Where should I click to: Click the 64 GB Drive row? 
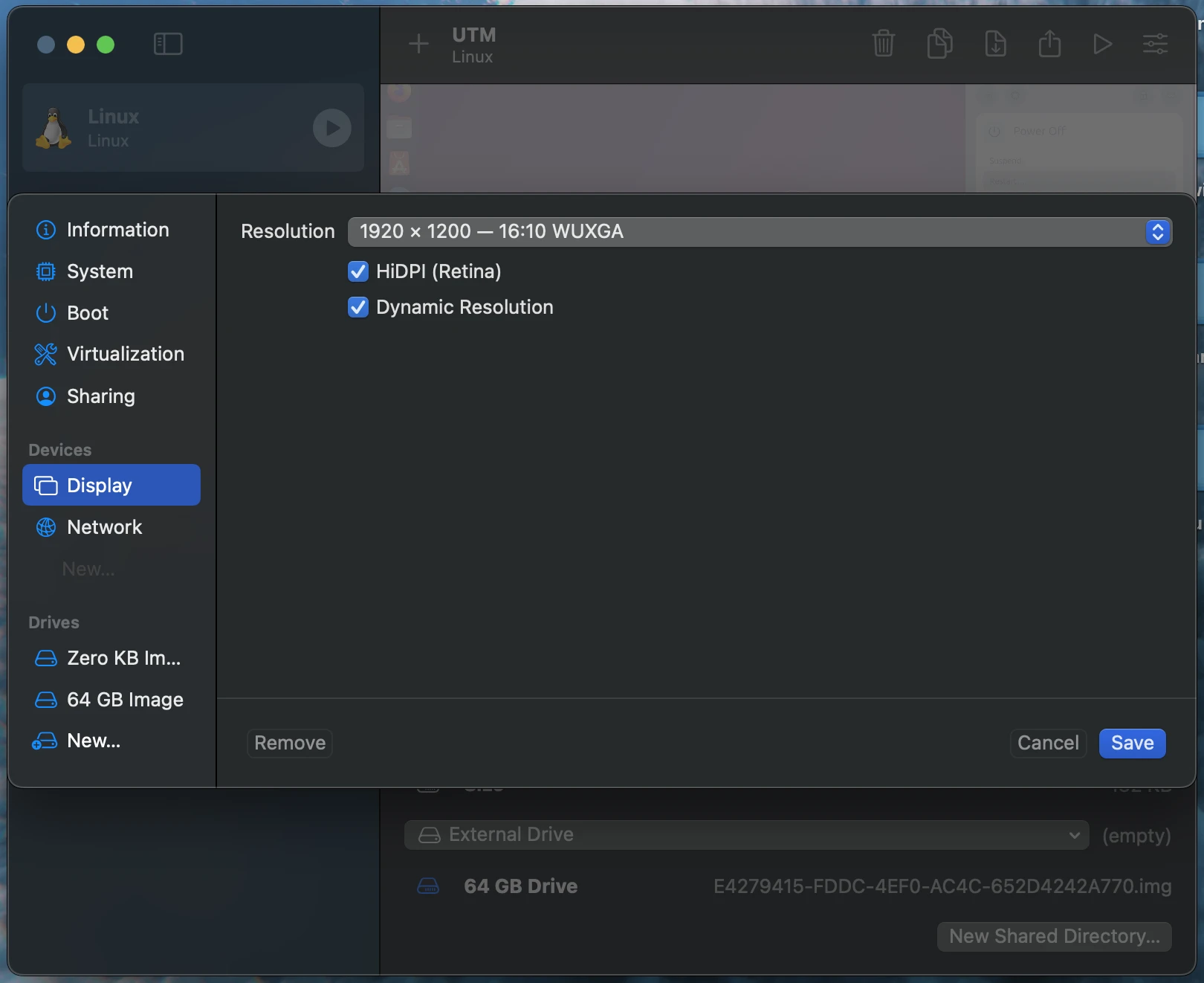pos(793,886)
